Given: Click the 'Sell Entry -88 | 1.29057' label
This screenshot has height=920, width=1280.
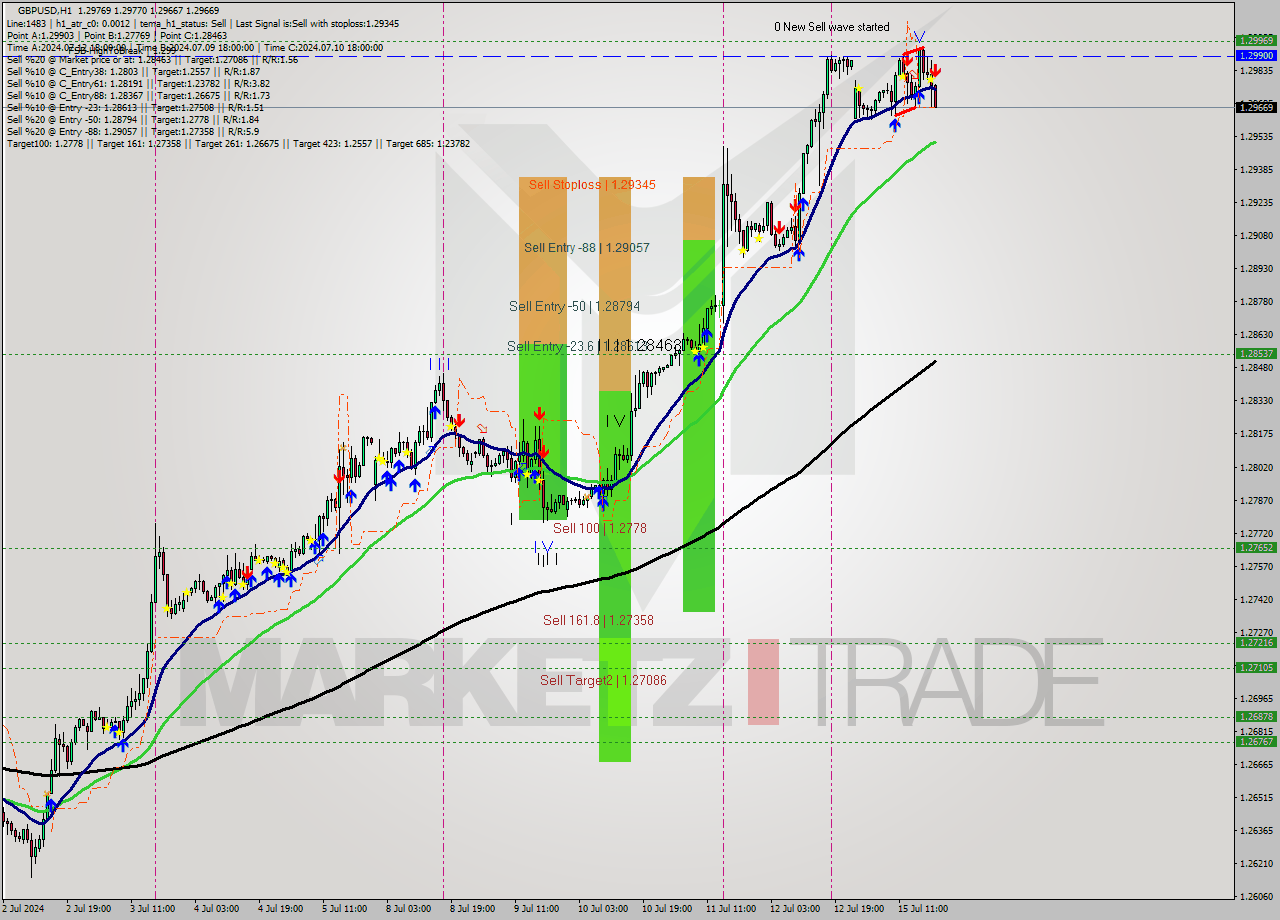Looking at the screenshot, I should pyautogui.click(x=586, y=247).
